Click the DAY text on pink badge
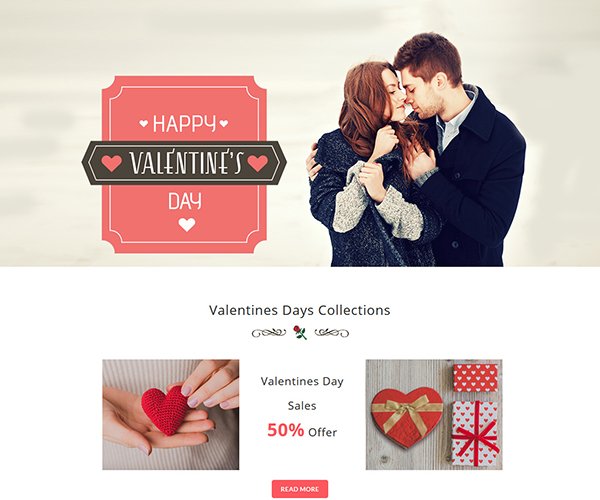Screen dimensions: 600x500 coord(185,201)
